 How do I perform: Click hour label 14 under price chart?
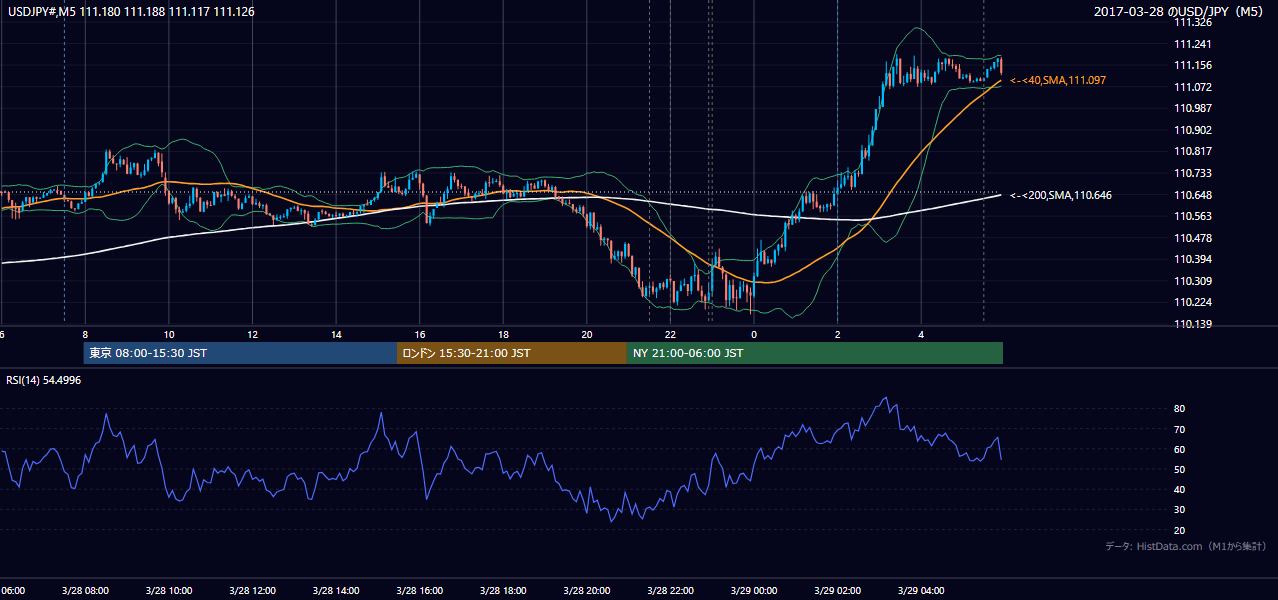pos(336,334)
